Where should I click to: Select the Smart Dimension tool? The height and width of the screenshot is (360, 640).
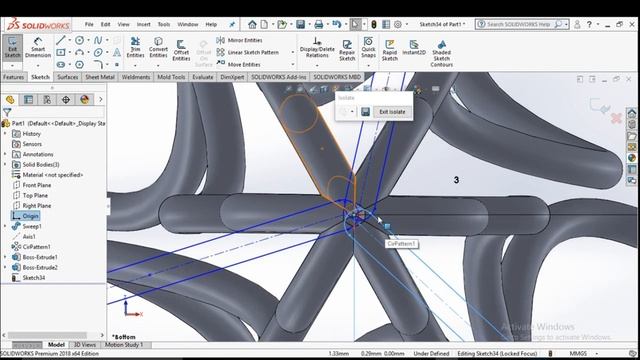pyautogui.click(x=38, y=48)
